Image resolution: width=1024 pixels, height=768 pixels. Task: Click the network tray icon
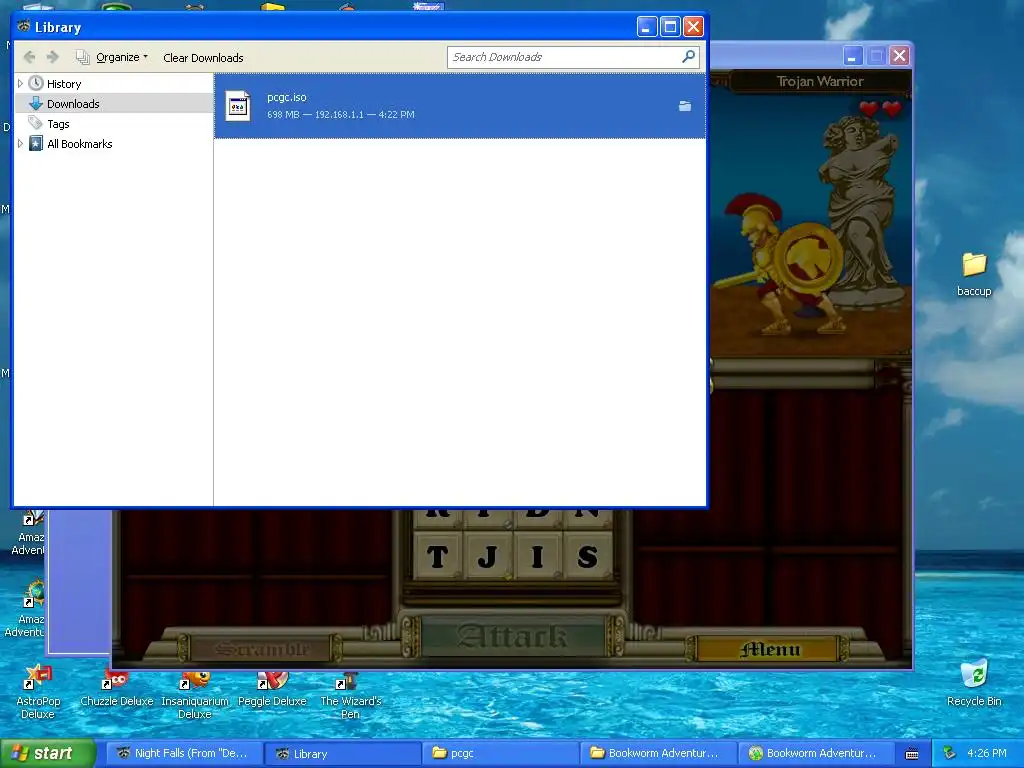[x=950, y=753]
